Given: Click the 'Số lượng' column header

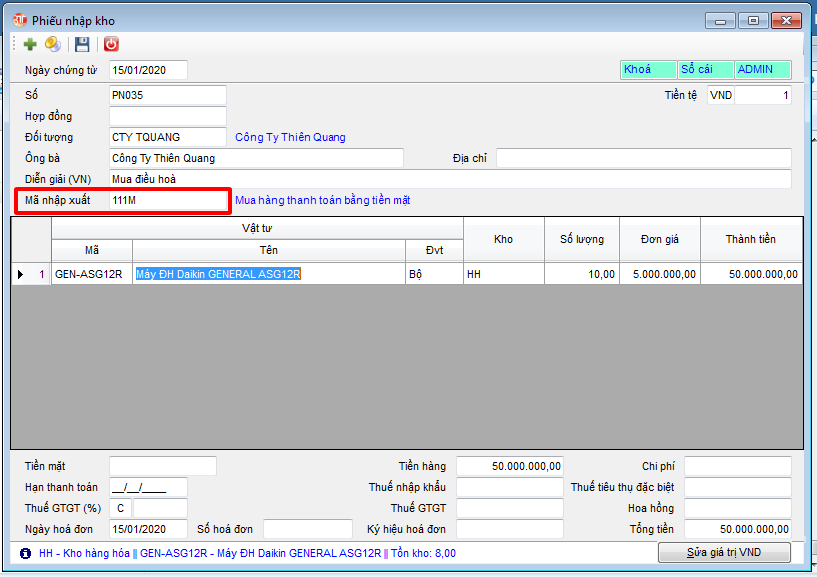Looking at the screenshot, I should (582, 240).
